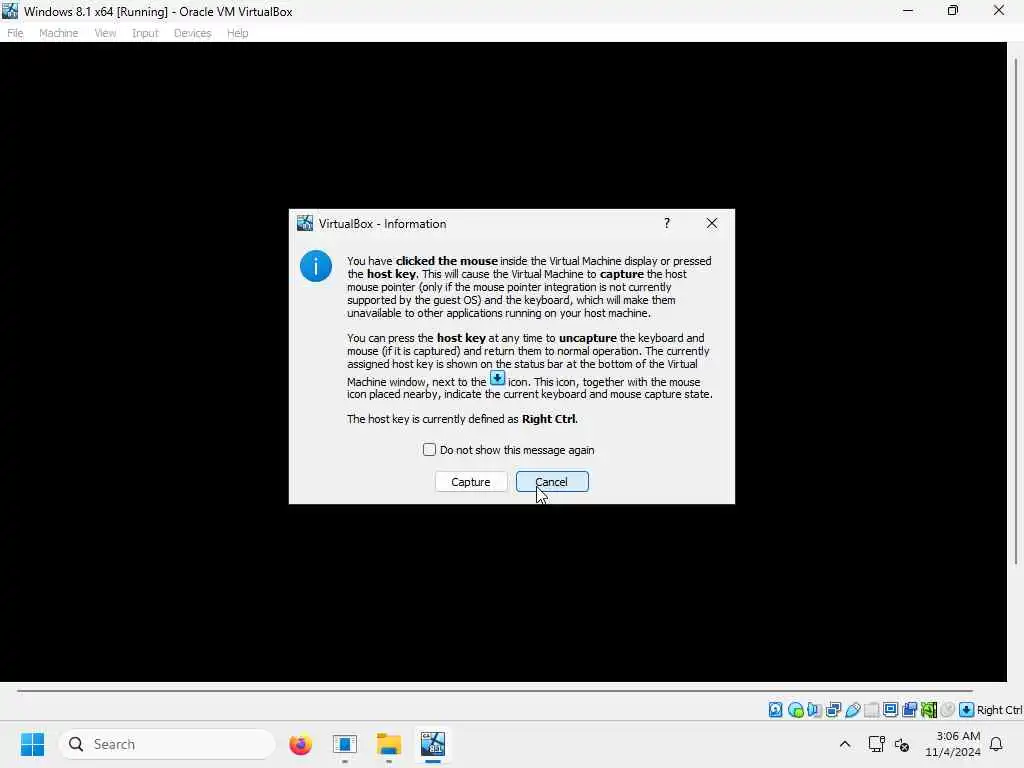The image size is (1024, 768).
Task: Click the network adapters status icon
Action: (833, 710)
